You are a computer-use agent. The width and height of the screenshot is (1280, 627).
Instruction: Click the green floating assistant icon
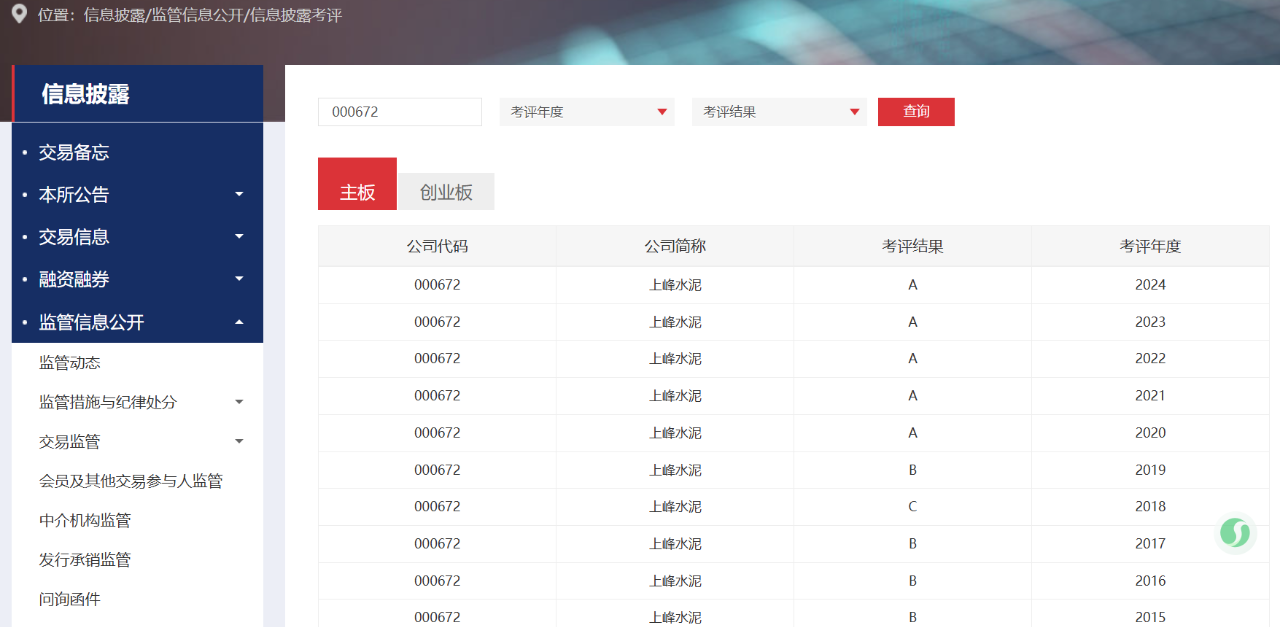click(x=1235, y=533)
